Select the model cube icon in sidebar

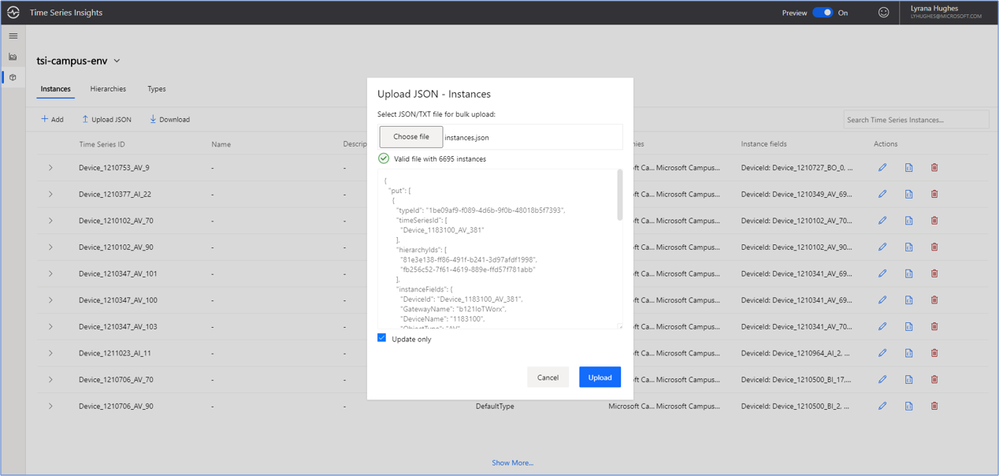click(13, 77)
